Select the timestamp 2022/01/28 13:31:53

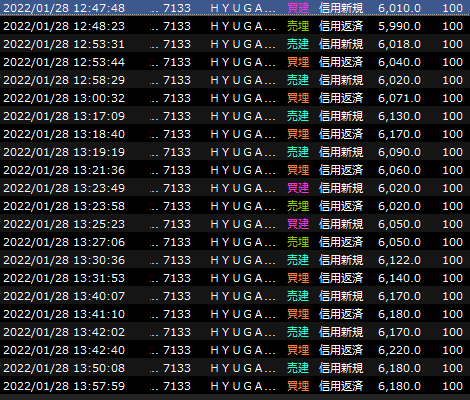click(x=64, y=278)
